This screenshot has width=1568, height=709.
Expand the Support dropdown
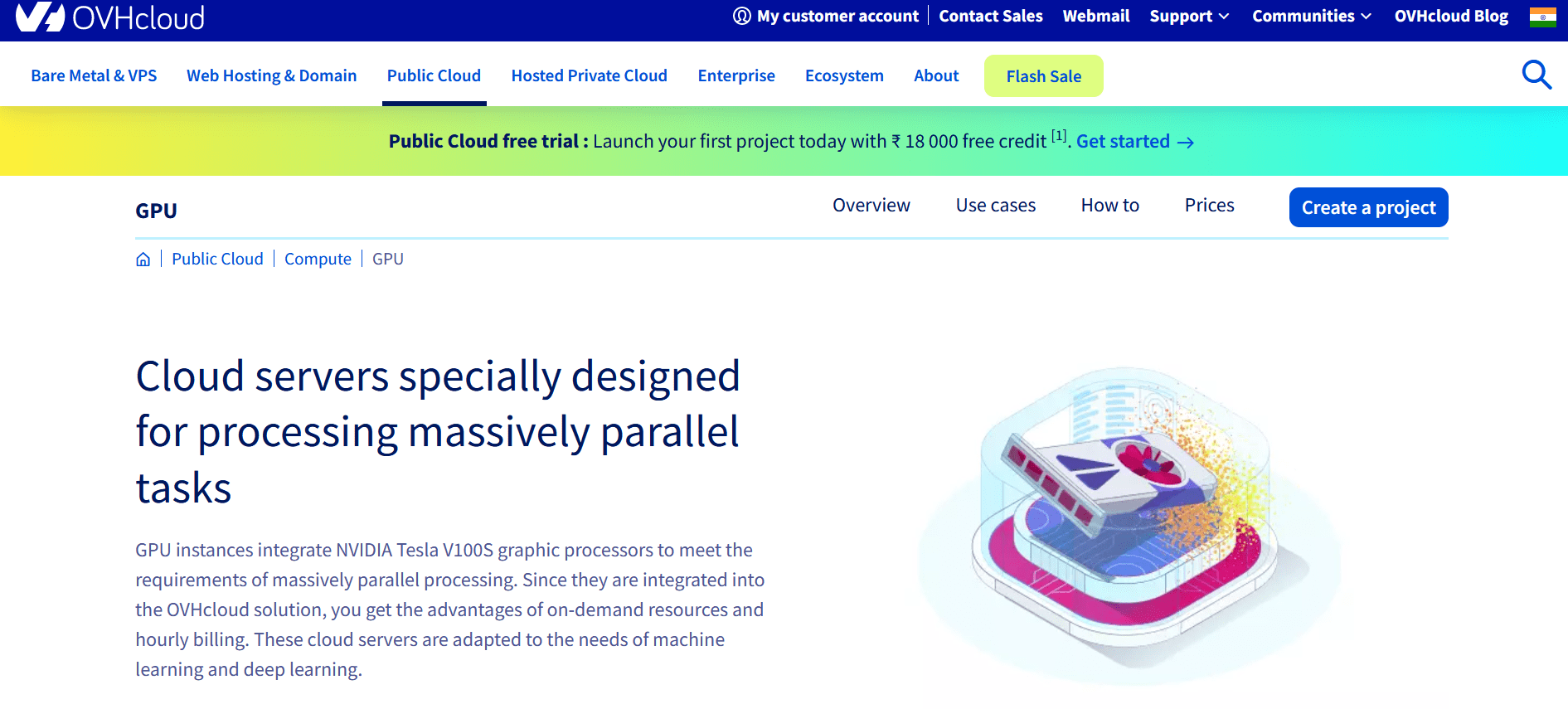1189,17
